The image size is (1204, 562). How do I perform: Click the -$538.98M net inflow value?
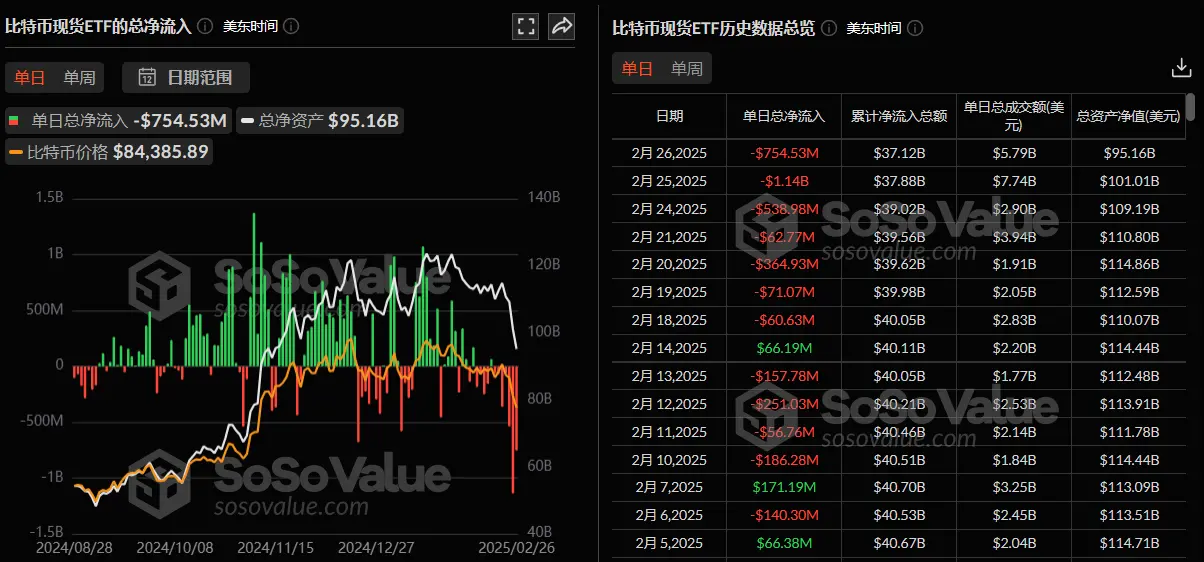tap(784, 209)
